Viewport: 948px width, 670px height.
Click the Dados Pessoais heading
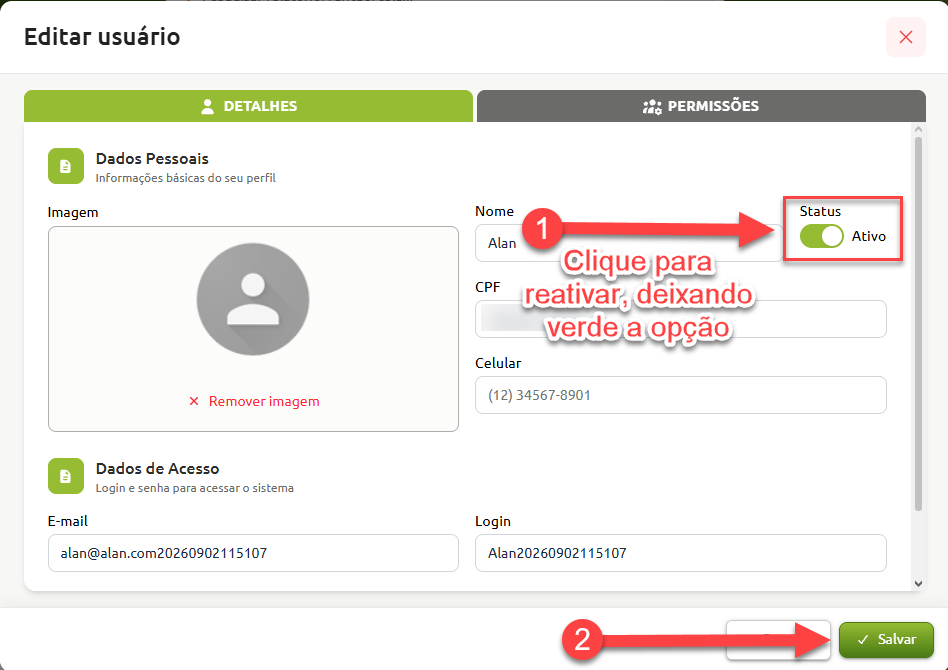[152, 158]
